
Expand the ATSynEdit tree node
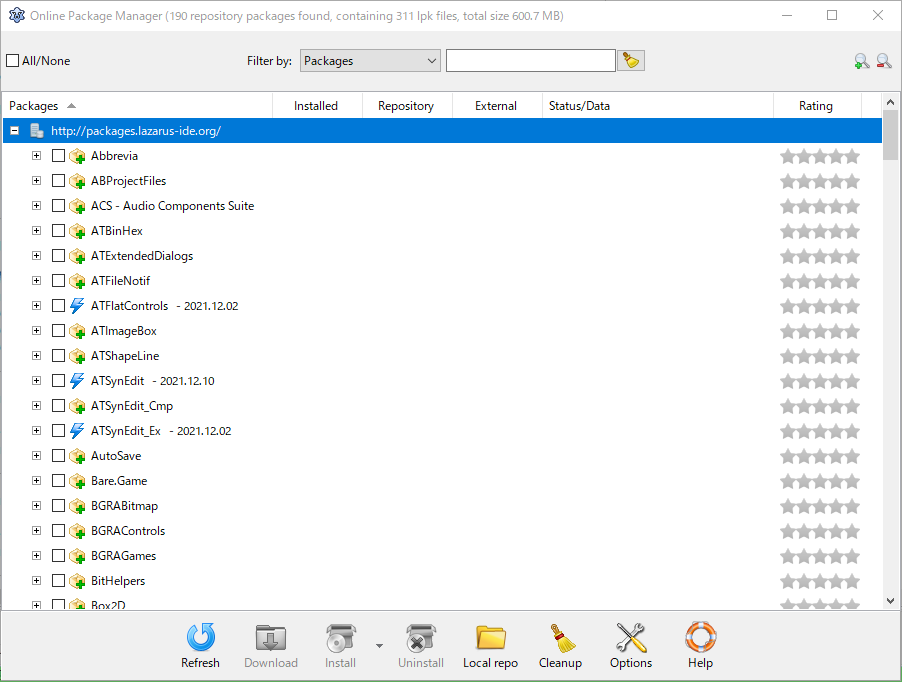click(x=36, y=381)
